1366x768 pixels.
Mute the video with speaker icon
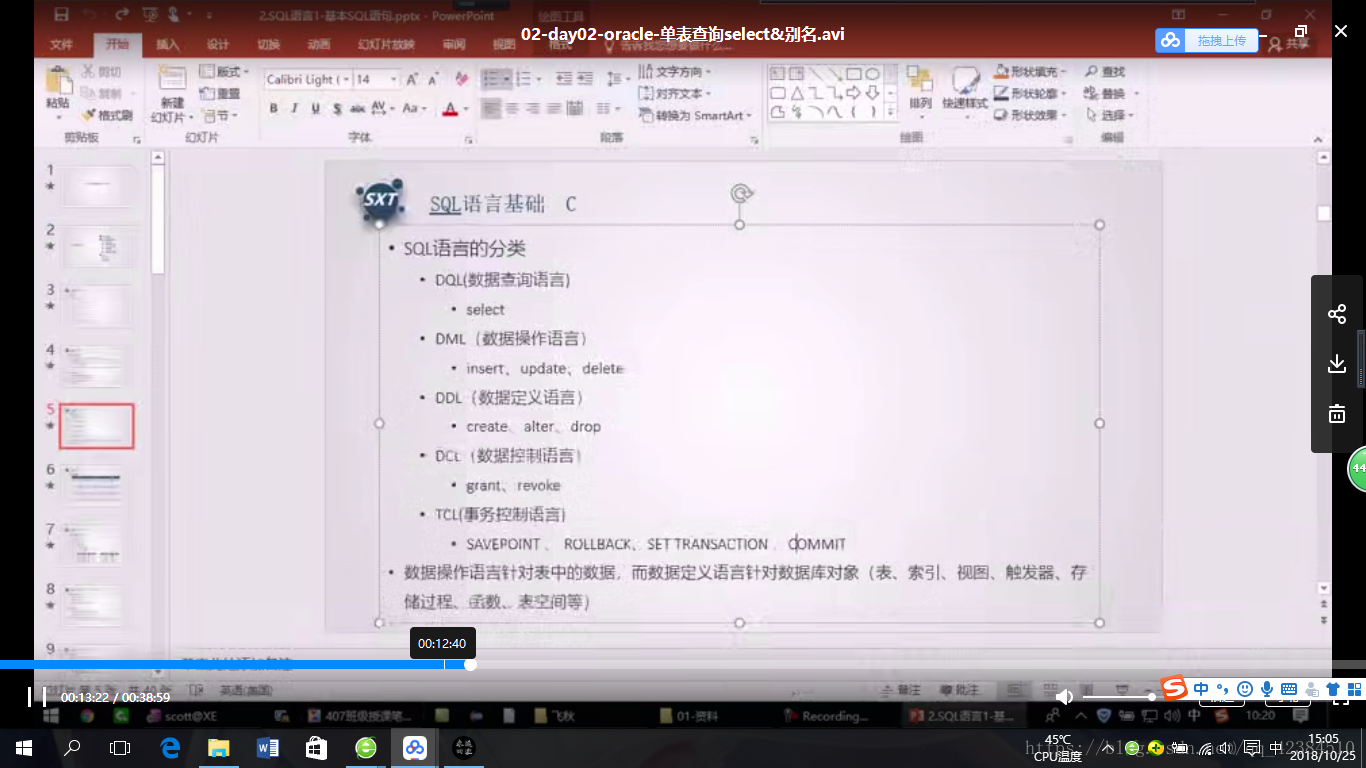[x=1064, y=696]
